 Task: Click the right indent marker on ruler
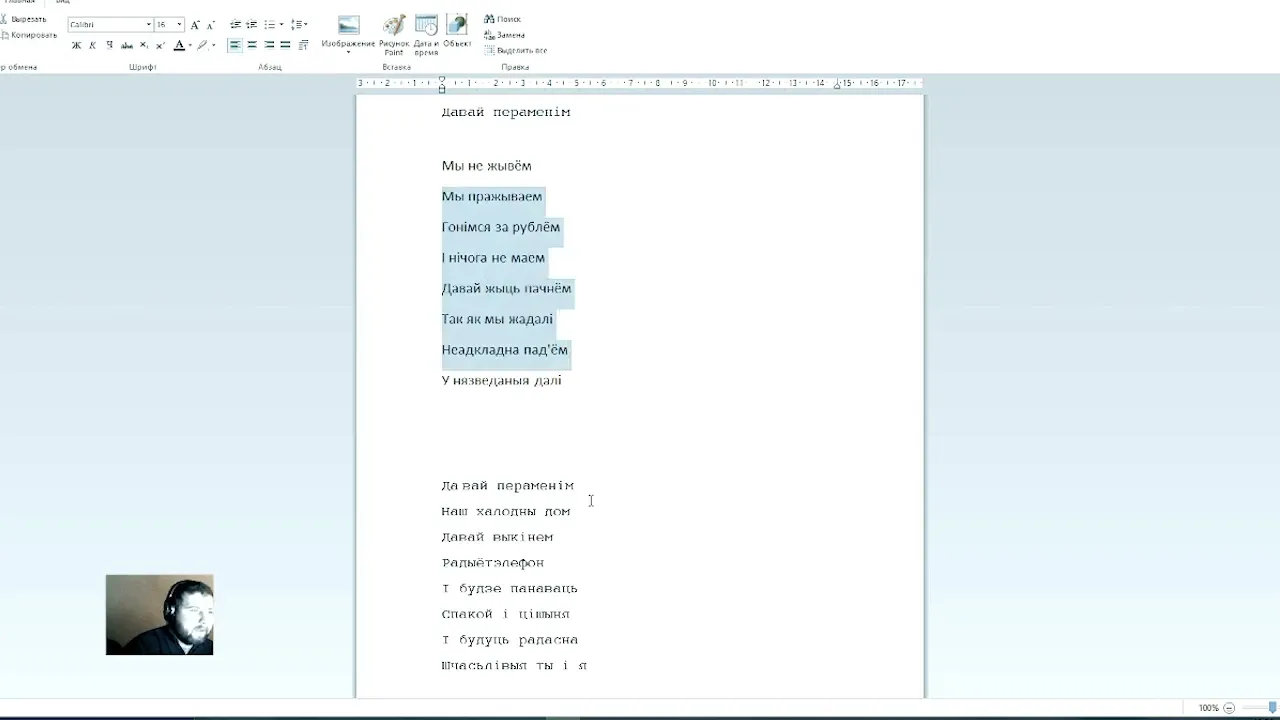pyautogui.click(x=838, y=87)
